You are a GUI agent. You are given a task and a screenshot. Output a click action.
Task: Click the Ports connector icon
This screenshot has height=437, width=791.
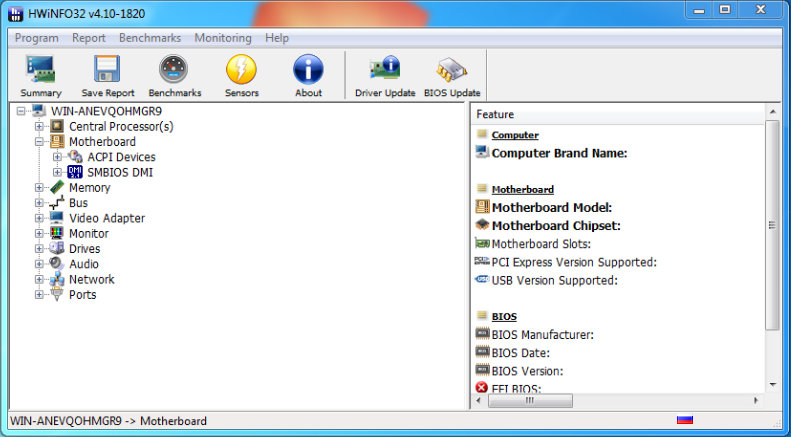pyautogui.click(x=57, y=295)
